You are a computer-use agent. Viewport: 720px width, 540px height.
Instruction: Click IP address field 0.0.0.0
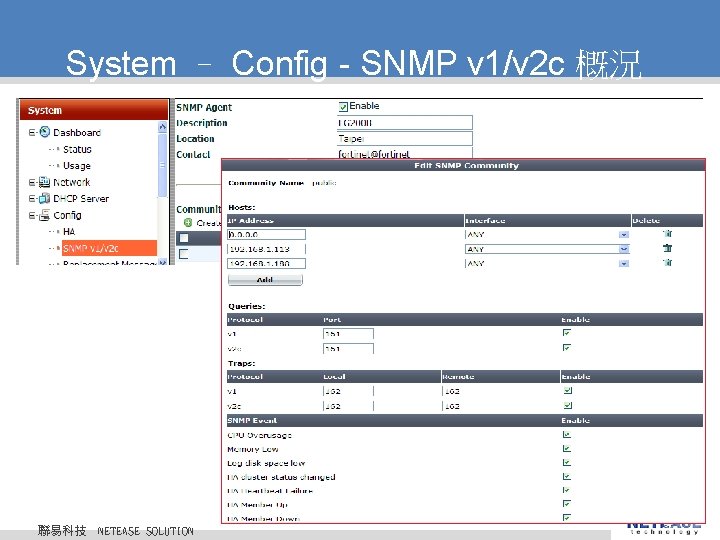[x=266, y=234]
